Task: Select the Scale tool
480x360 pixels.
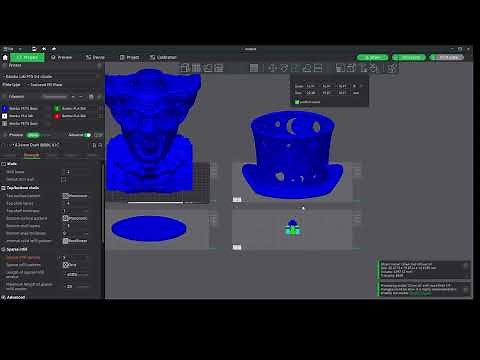Action: pyautogui.click(x=295, y=68)
